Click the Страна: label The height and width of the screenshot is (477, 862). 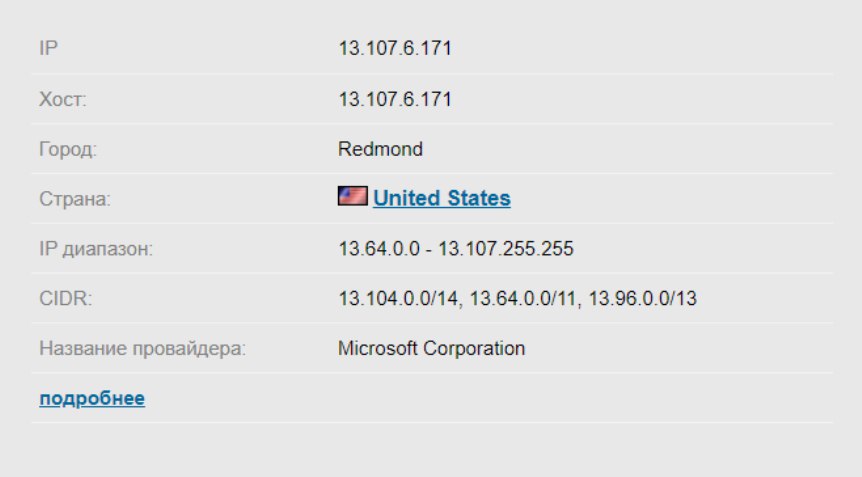pyautogui.click(x=75, y=199)
